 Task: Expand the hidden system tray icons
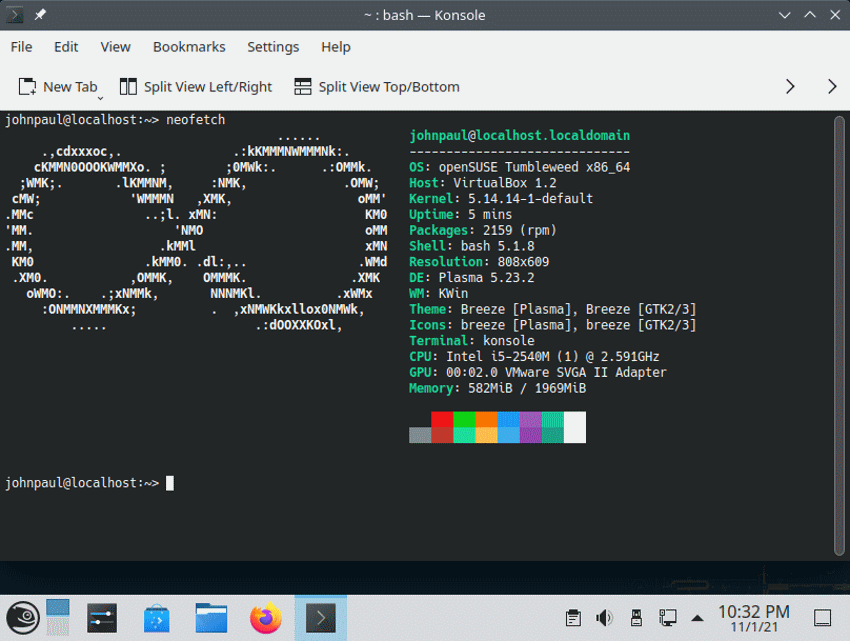[x=697, y=618]
